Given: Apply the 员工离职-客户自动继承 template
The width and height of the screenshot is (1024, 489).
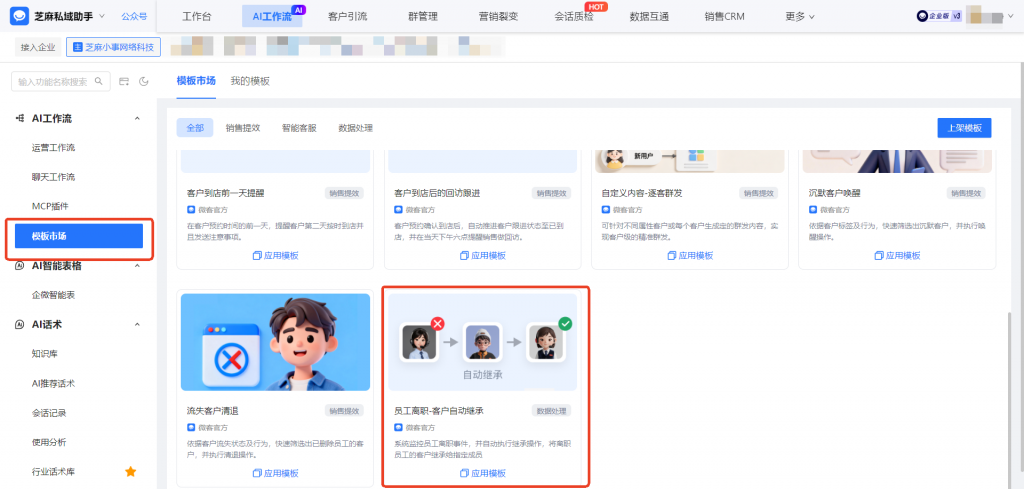Looking at the screenshot, I should coord(483,473).
